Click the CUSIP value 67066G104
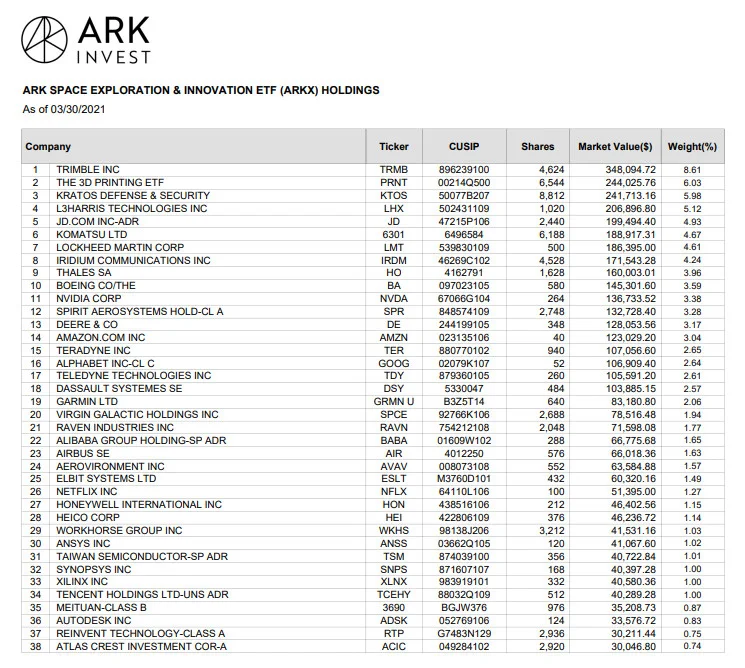Viewport: 745px width, 668px height. (x=464, y=298)
